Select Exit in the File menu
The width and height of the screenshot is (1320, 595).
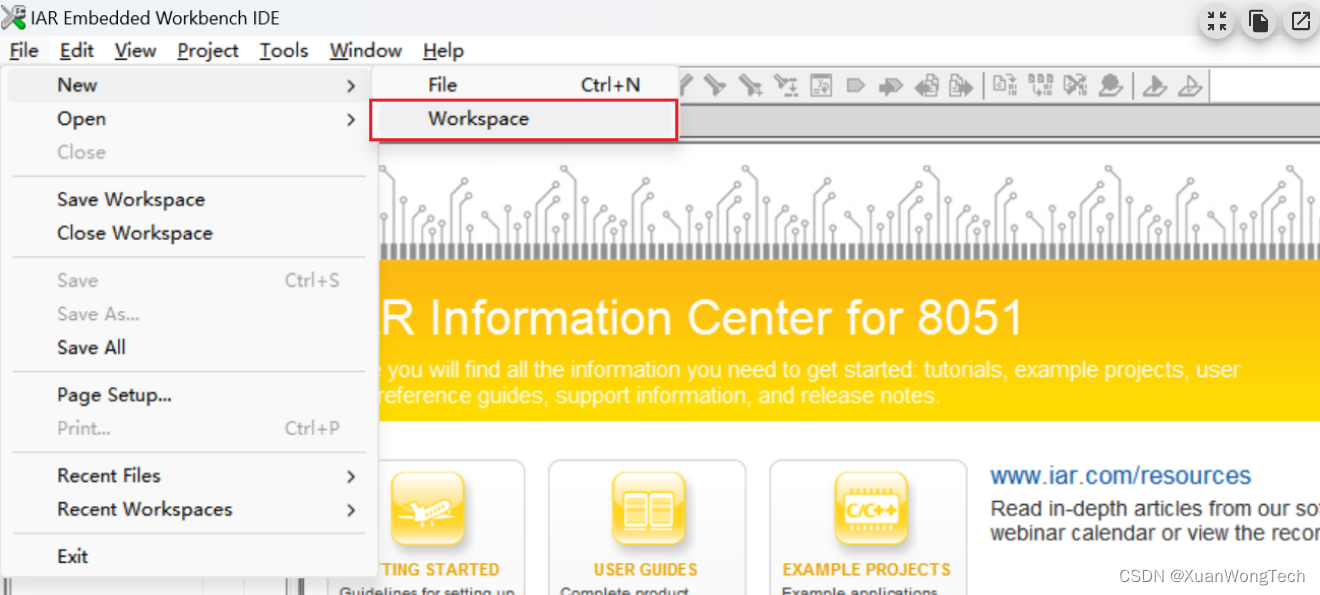coord(190,557)
